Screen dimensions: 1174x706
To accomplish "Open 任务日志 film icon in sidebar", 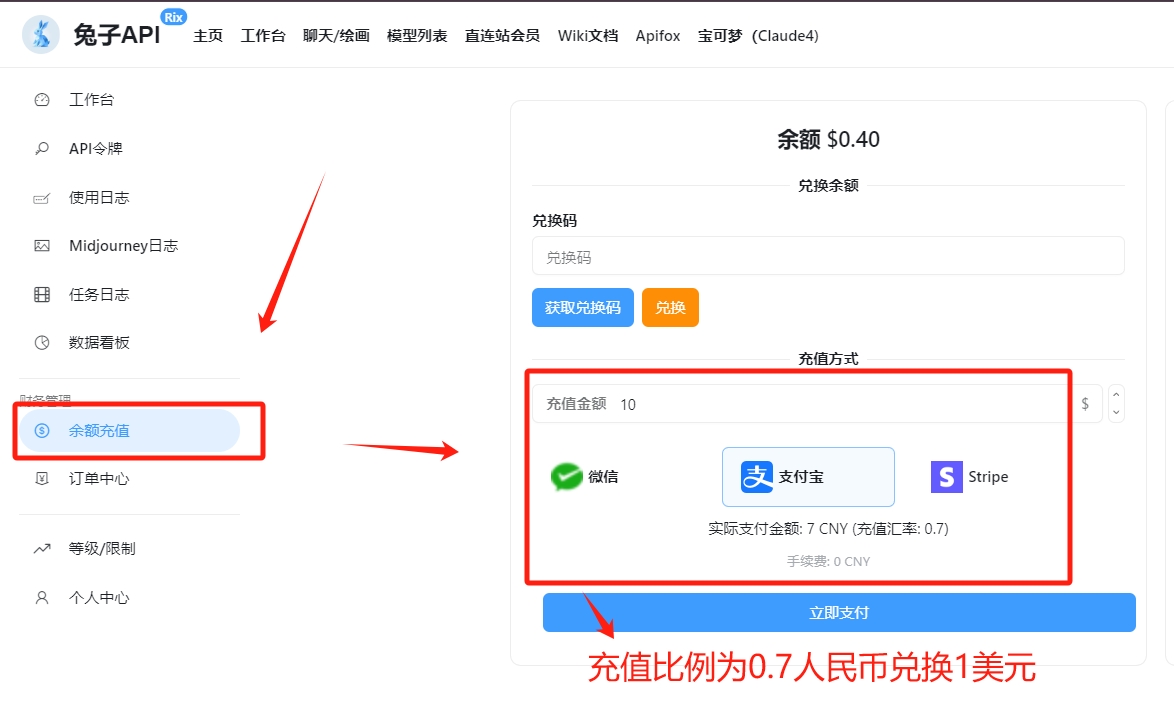I will pos(42,295).
